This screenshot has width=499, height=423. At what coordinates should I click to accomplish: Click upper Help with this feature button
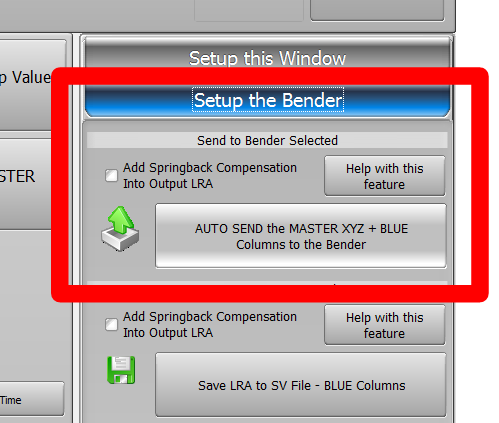pos(385,176)
